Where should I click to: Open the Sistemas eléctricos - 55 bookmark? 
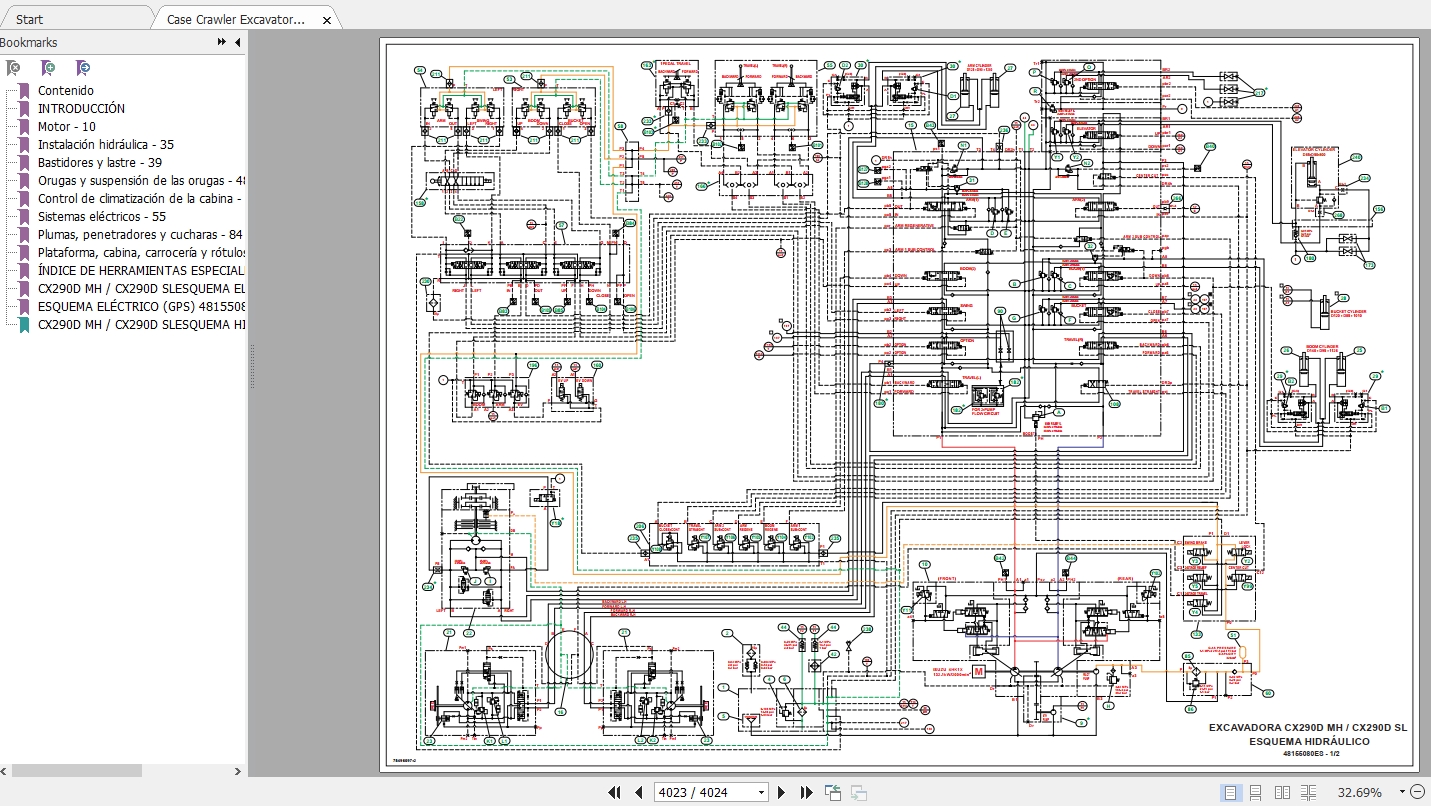102,216
